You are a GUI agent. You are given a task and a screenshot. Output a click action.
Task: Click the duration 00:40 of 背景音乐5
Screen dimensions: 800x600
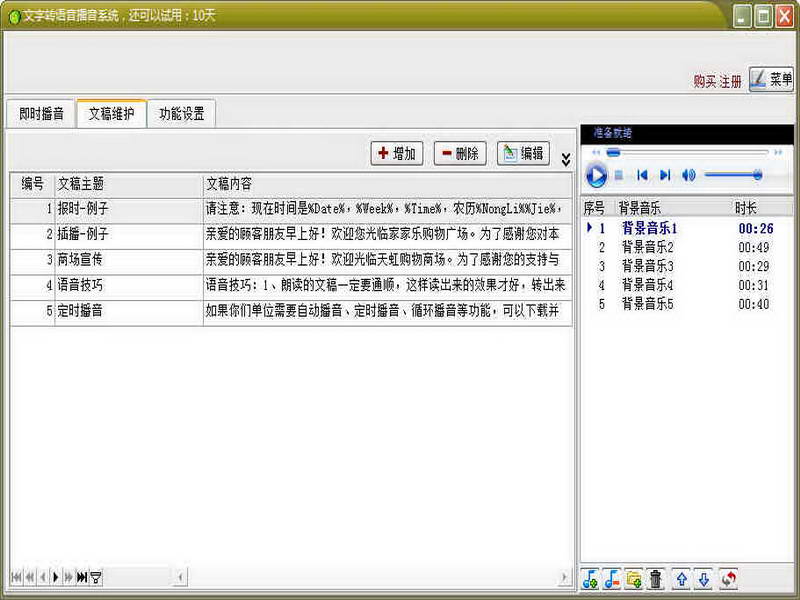pos(754,304)
